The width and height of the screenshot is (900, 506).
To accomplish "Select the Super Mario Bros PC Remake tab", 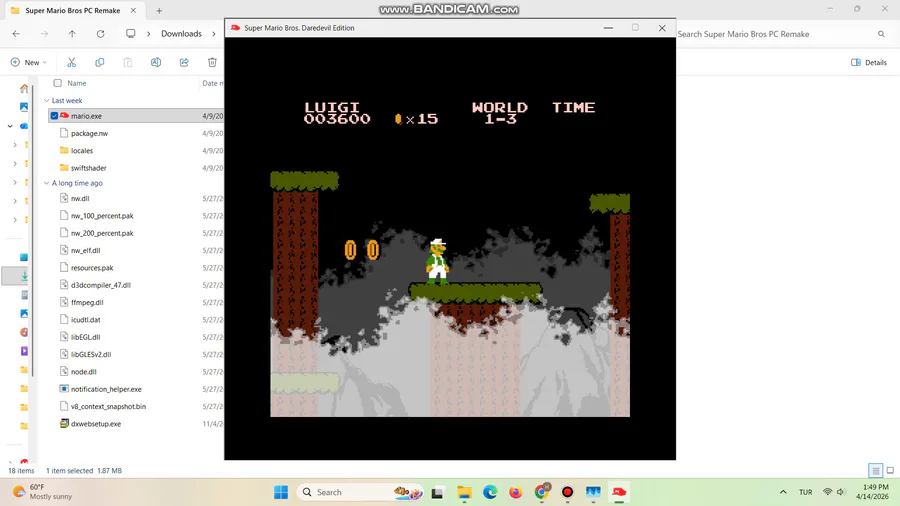I will point(73,10).
